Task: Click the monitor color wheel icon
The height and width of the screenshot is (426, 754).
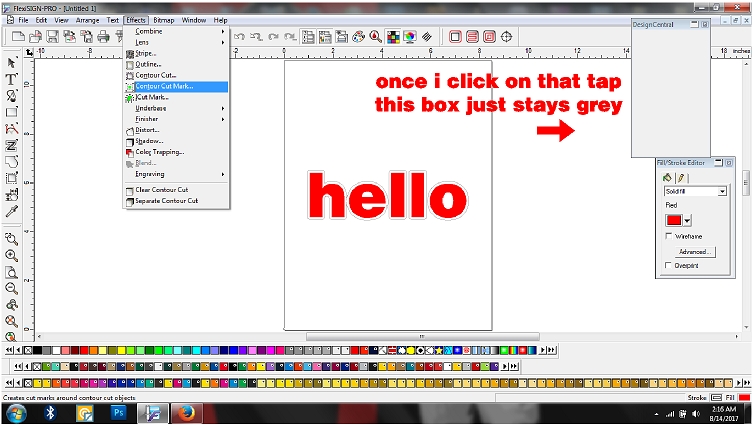Action: pos(410,37)
